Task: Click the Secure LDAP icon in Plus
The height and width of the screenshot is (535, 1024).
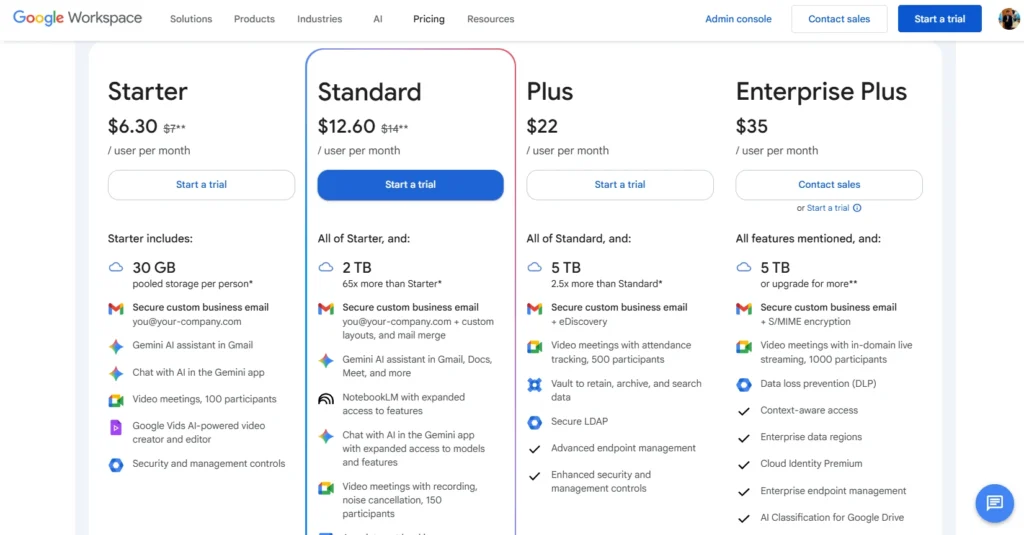Action: (535, 422)
